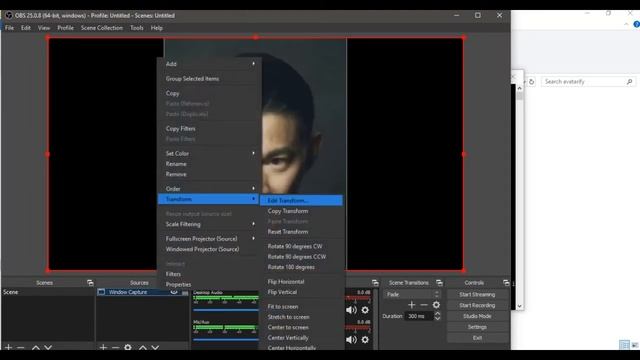Image resolution: width=640 pixels, height=360 pixels.
Task: Add a scene transition with plus icon
Action: click(x=411, y=305)
